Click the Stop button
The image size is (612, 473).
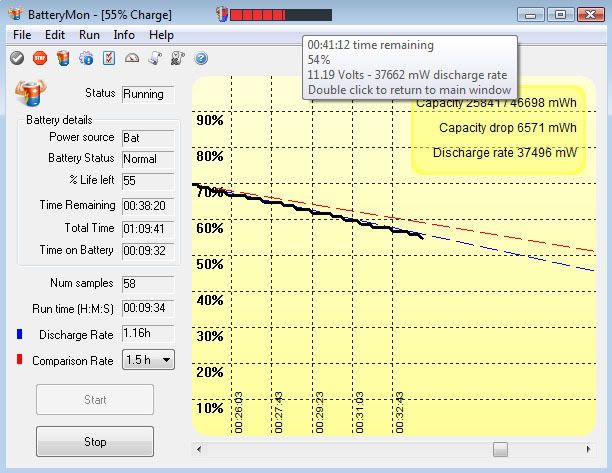tap(95, 441)
